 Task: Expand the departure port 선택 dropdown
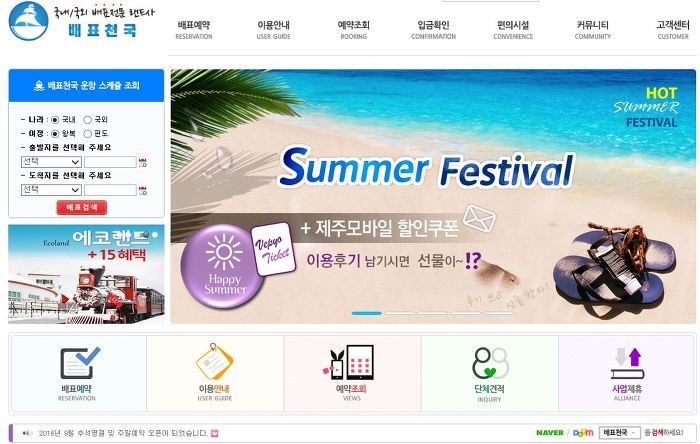point(51,162)
